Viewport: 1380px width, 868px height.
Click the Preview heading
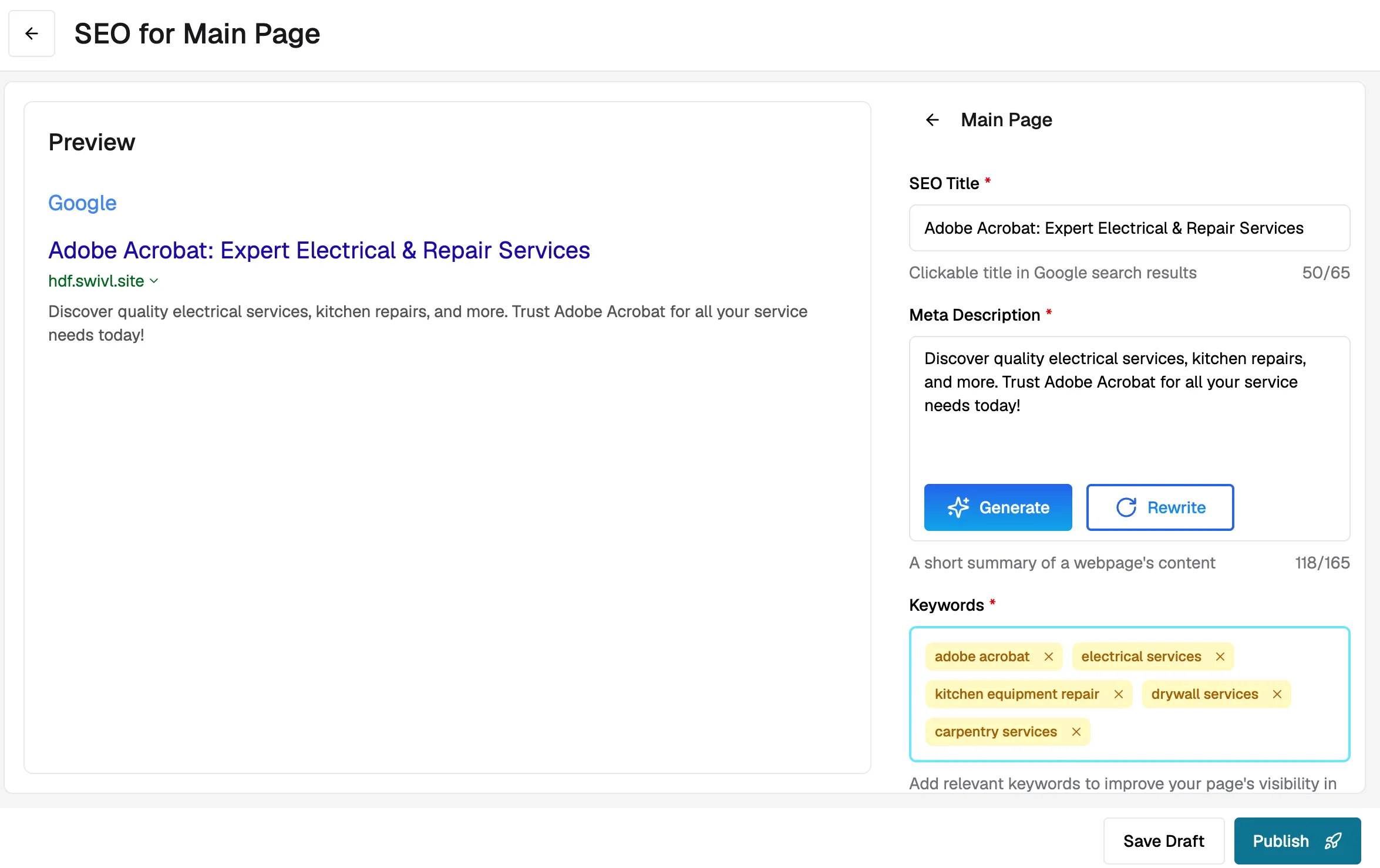point(92,142)
